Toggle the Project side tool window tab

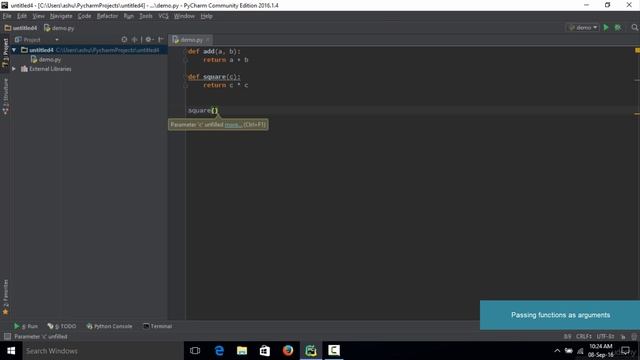pyautogui.click(x=5, y=53)
